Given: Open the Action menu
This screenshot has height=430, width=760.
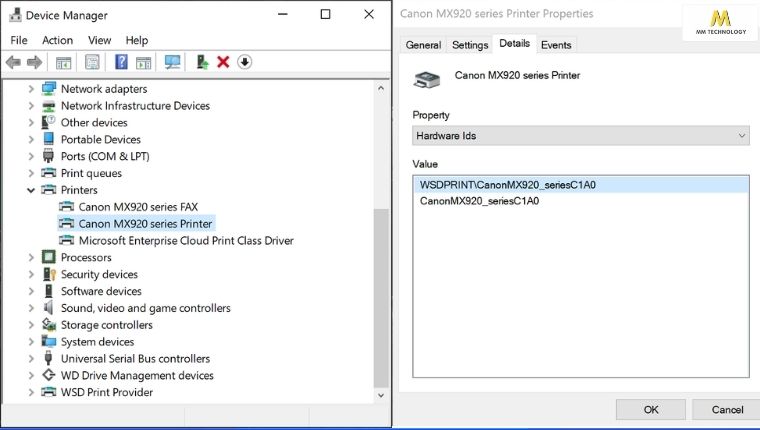Looking at the screenshot, I should coord(57,40).
